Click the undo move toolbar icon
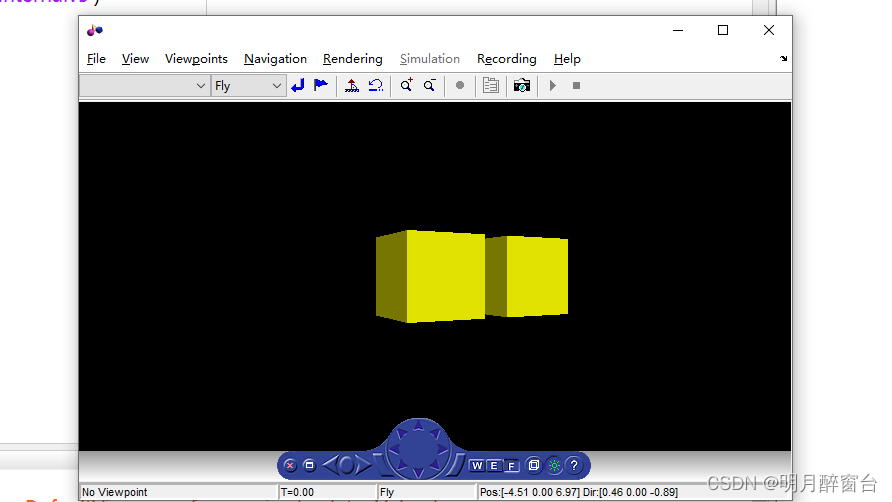Screen dimensions: 892x502 tap(375, 85)
